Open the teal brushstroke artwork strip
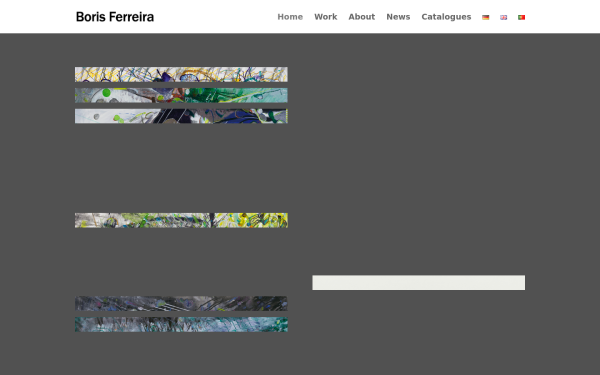This screenshot has height=375, width=600. [x=181, y=324]
